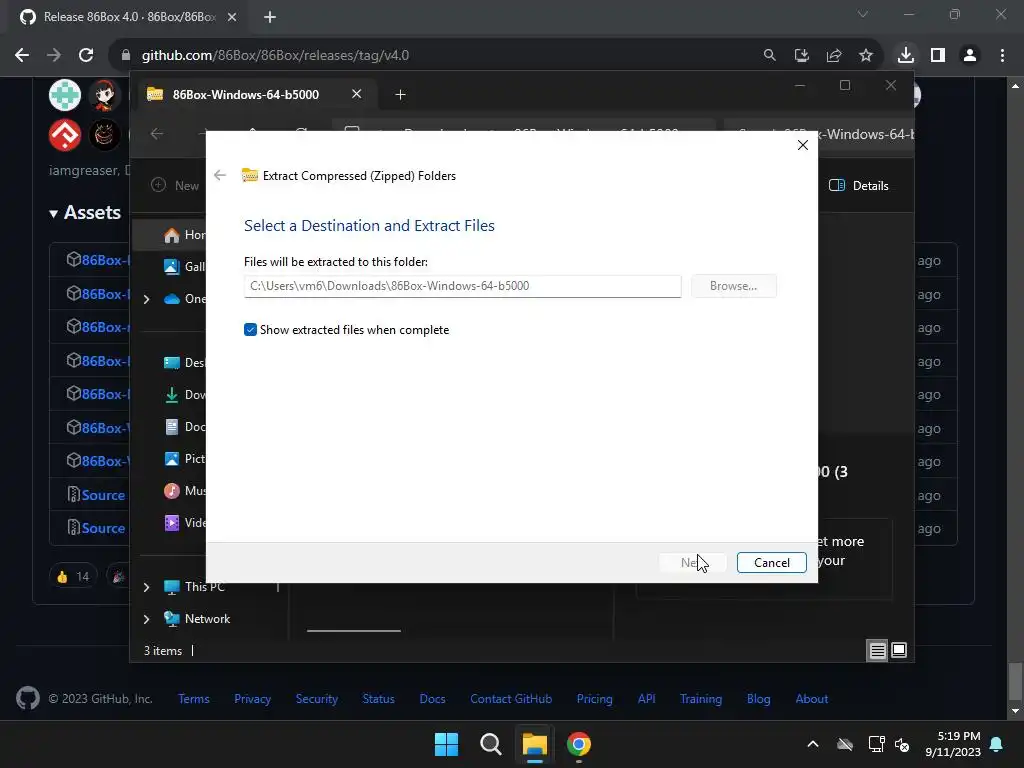Screen dimensions: 1024x768
Task: Open notifications bell in taskbar
Action: (x=997, y=744)
